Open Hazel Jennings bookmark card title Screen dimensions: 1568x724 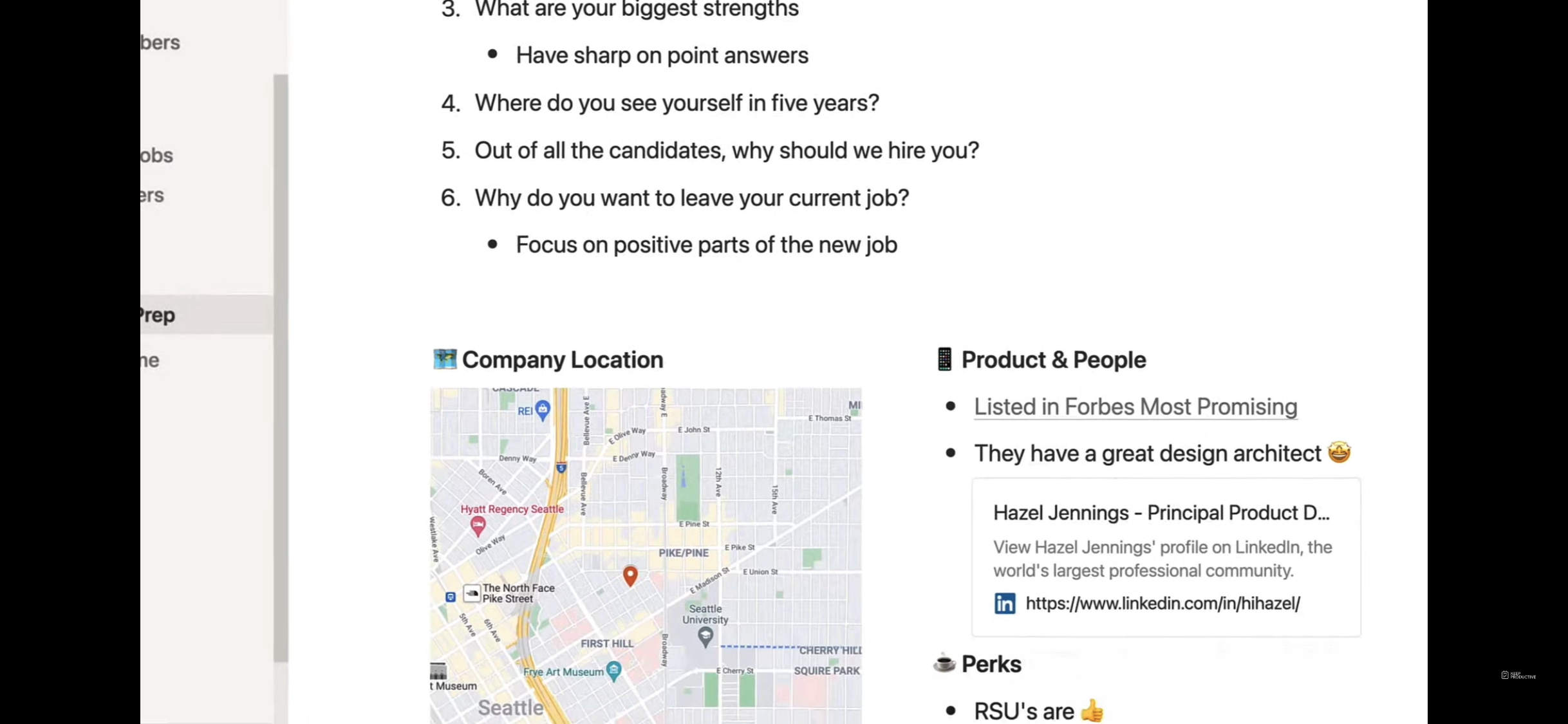click(x=1161, y=513)
